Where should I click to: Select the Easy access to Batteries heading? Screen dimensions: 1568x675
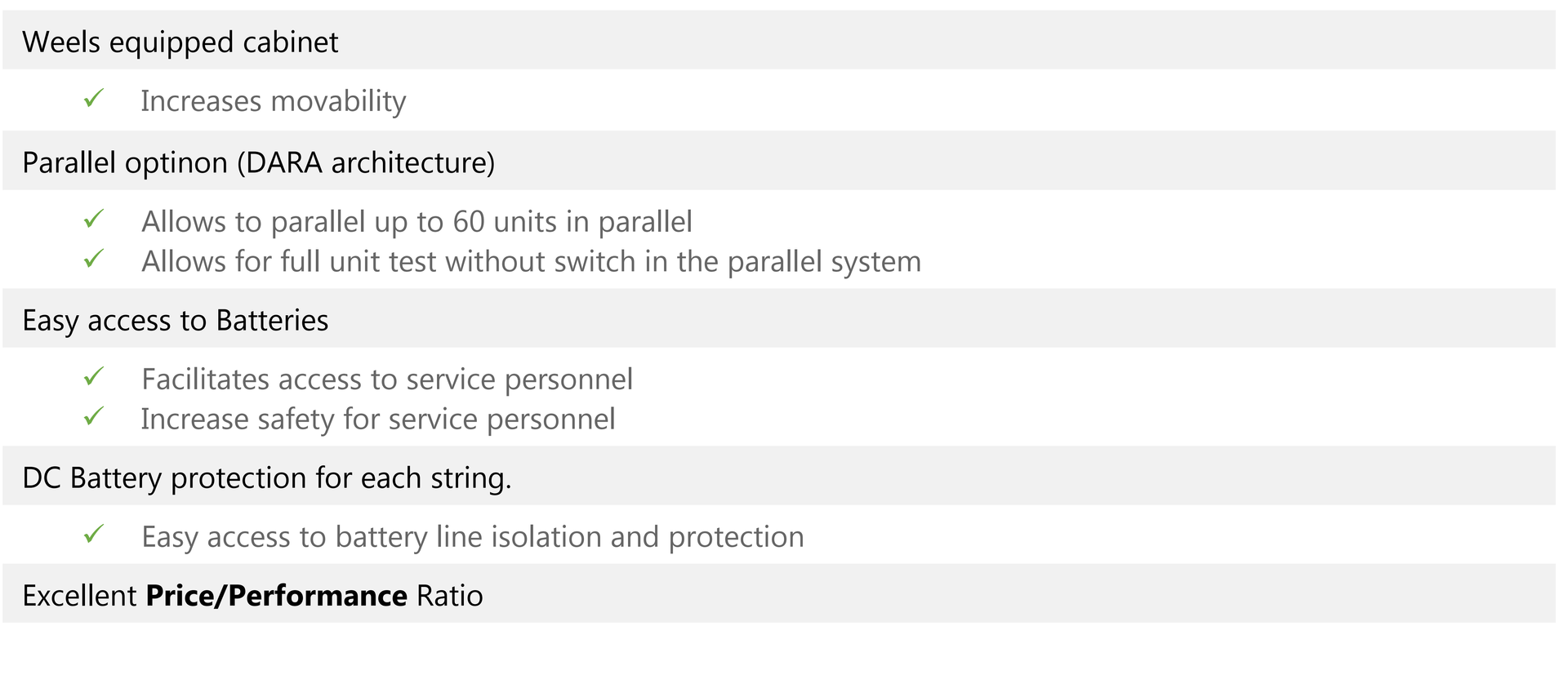coord(175,320)
